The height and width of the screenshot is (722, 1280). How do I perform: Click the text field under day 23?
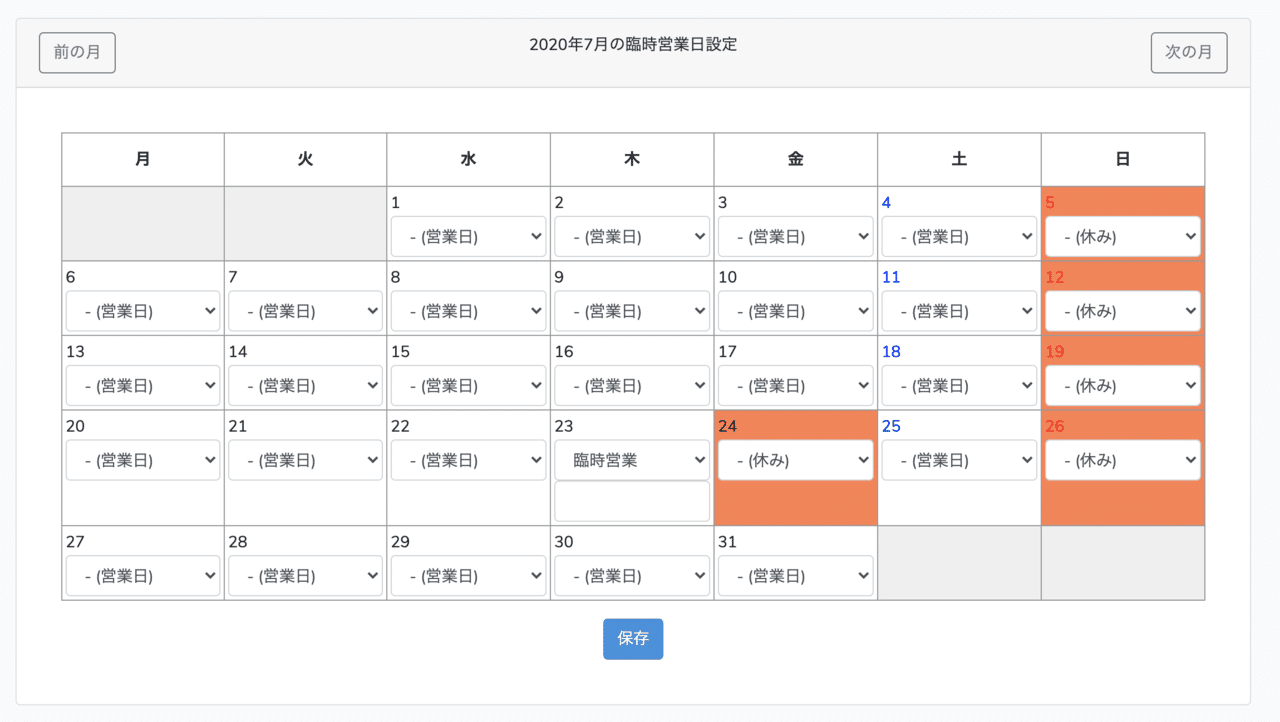tap(632, 501)
